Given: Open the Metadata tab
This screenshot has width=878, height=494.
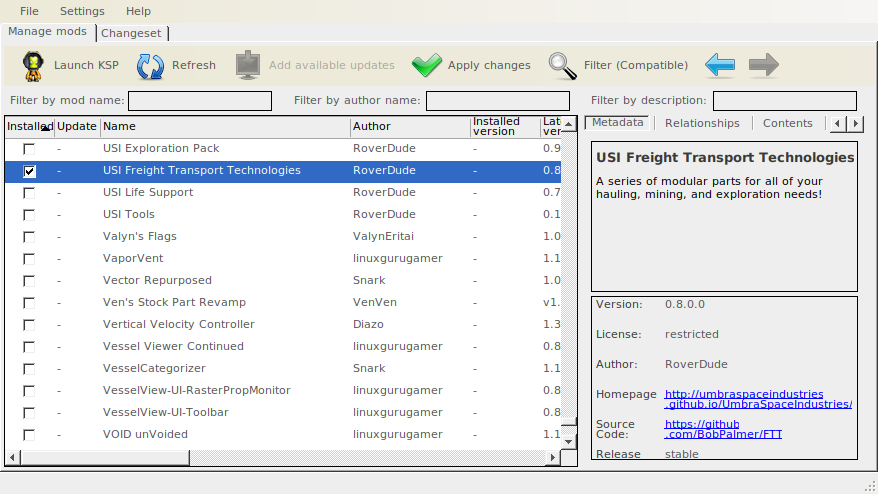Looking at the screenshot, I should point(618,122).
